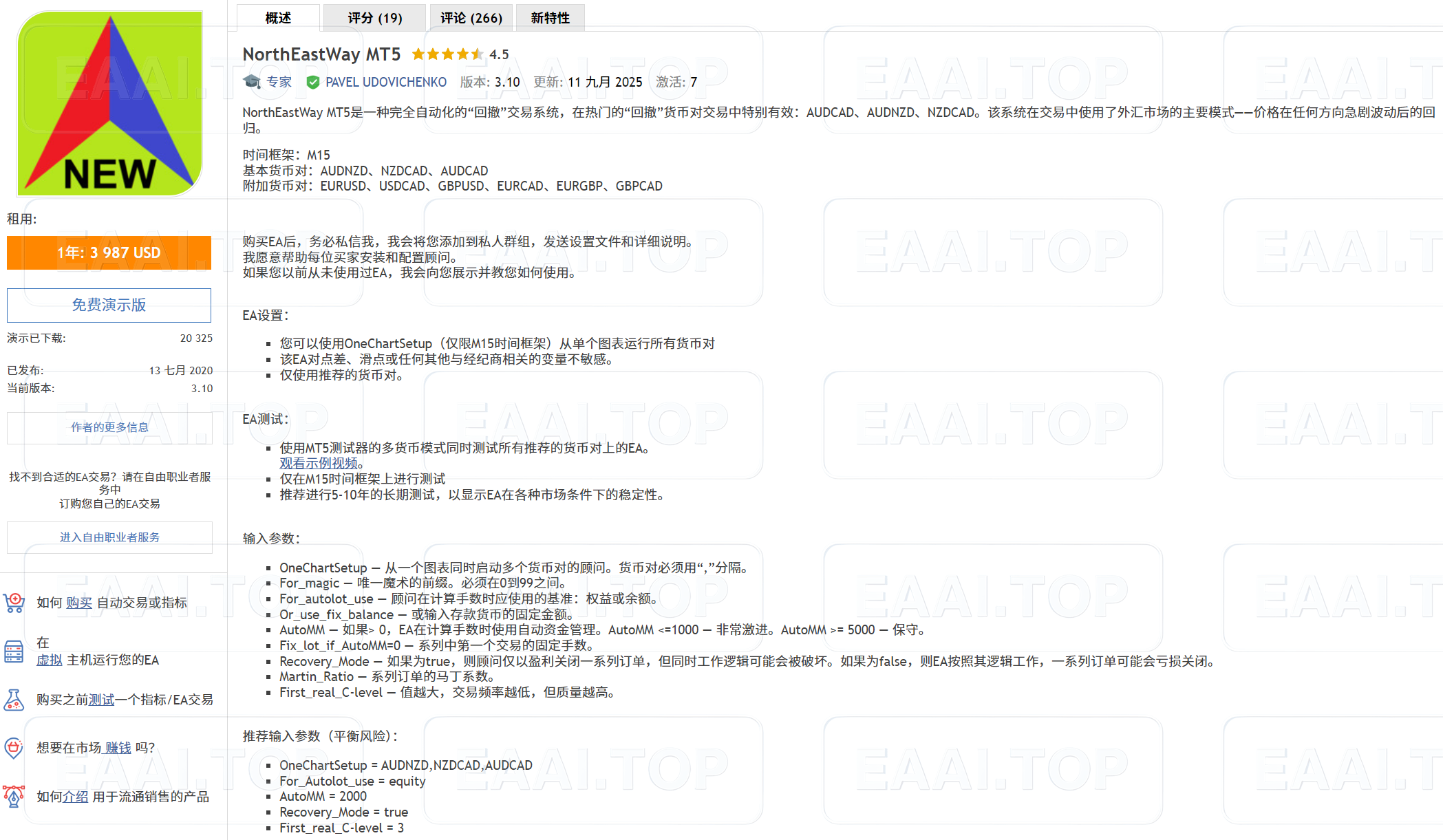Click the 进入自由职业者服务 link
Screen dimensions: 1443x840
point(109,537)
